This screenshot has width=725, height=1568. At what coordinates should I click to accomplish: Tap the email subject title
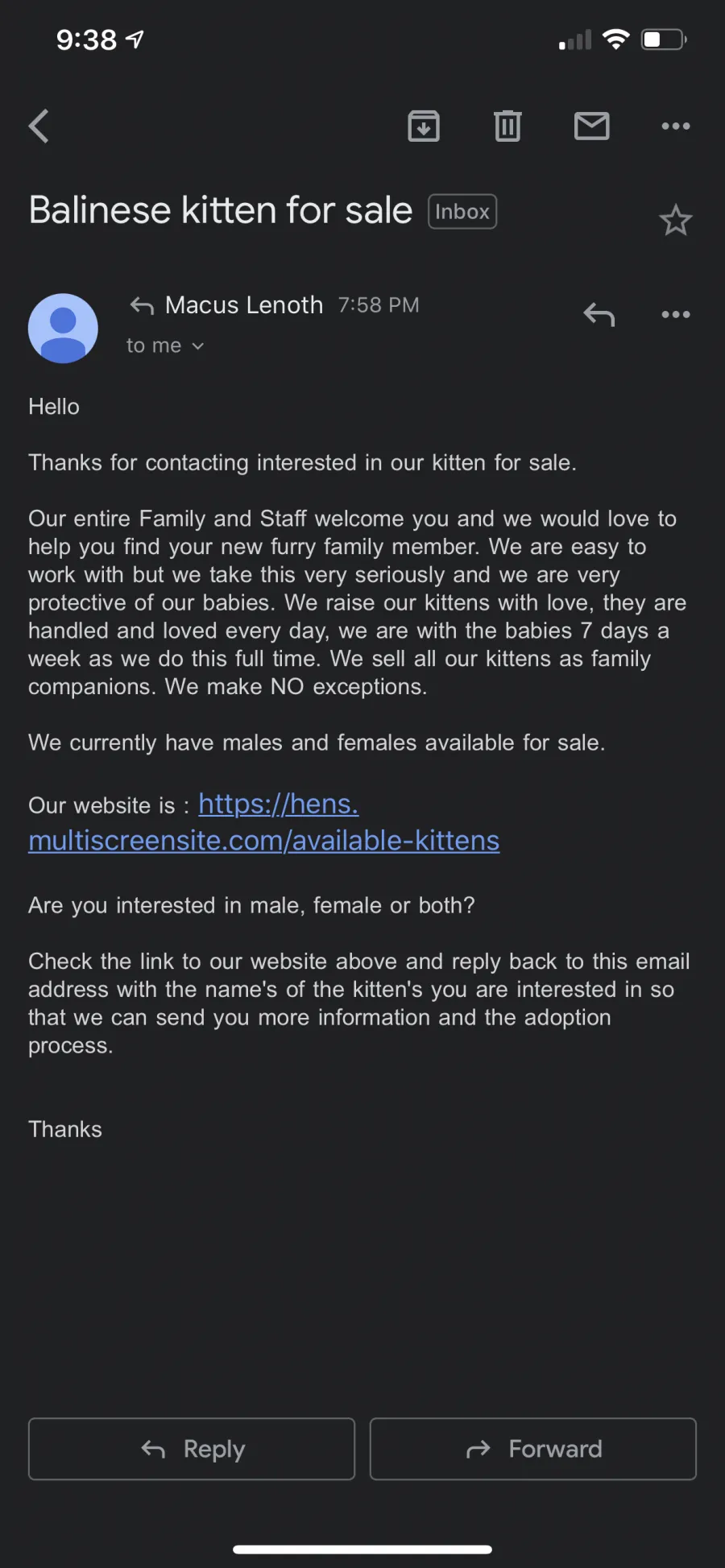[x=221, y=210]
